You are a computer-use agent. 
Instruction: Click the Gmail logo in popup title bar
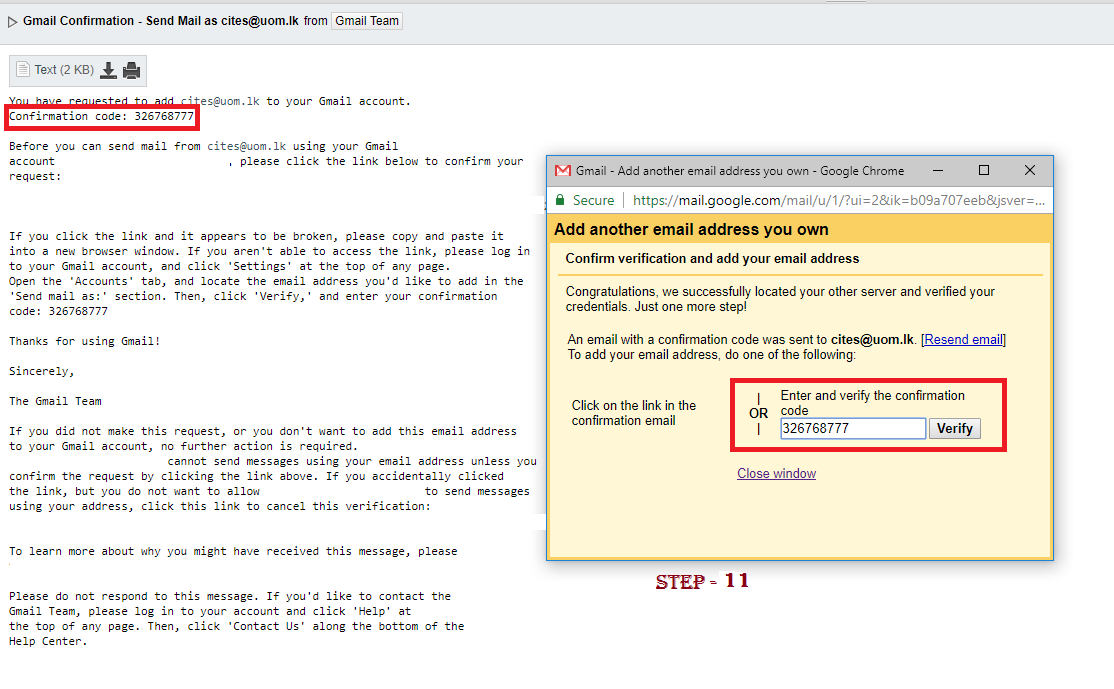click(x=563, y=170)
